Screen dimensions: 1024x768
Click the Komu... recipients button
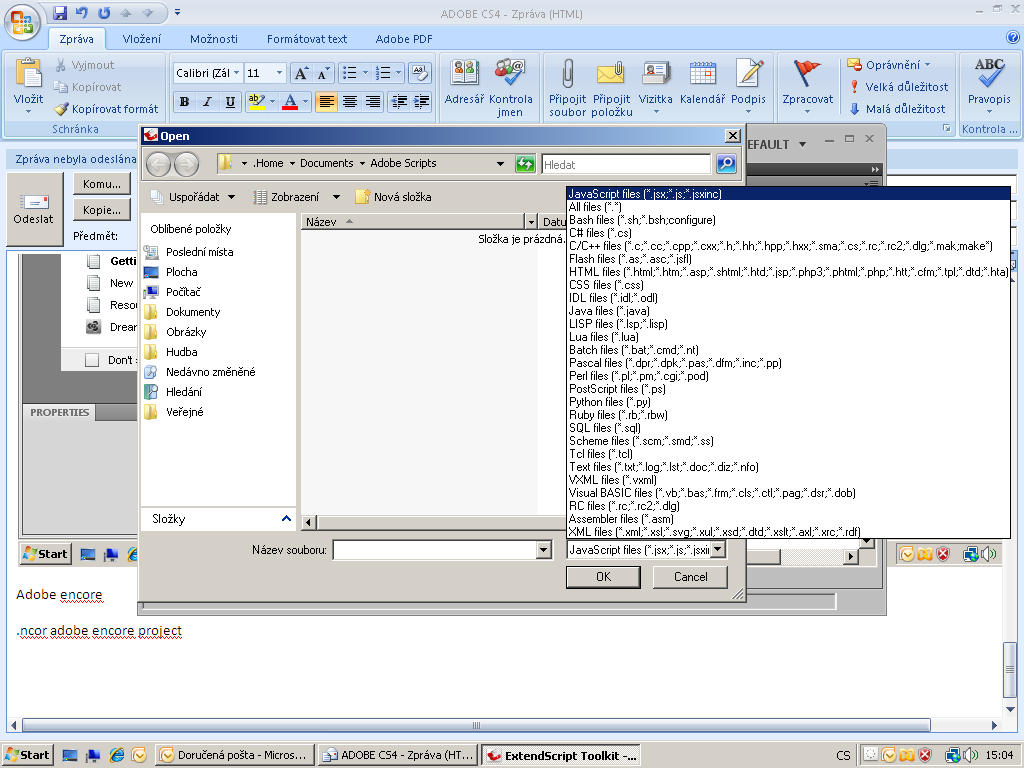pyautogui.click(x=102, y=184)
